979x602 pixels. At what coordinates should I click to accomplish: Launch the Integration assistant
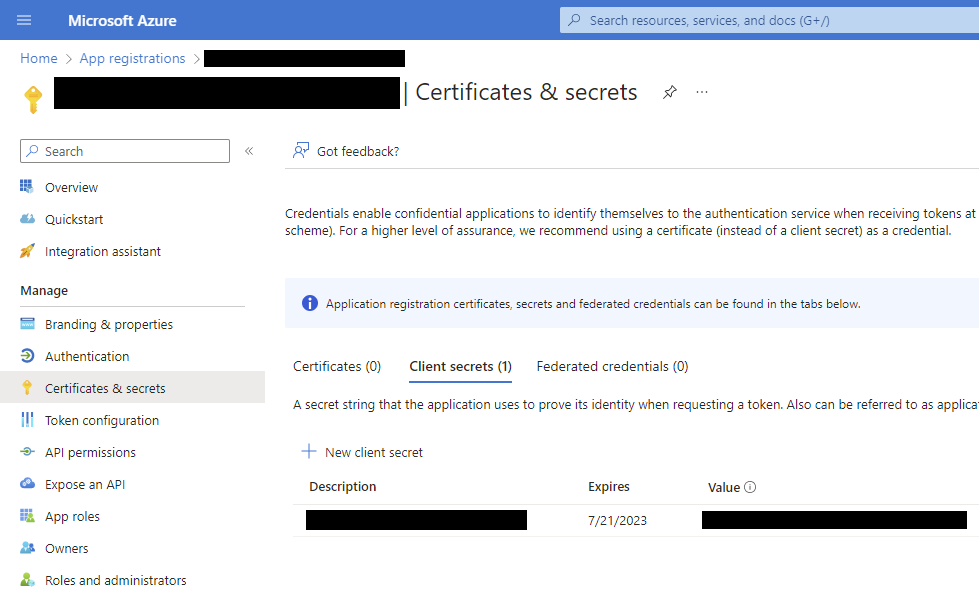coord(102,251)
